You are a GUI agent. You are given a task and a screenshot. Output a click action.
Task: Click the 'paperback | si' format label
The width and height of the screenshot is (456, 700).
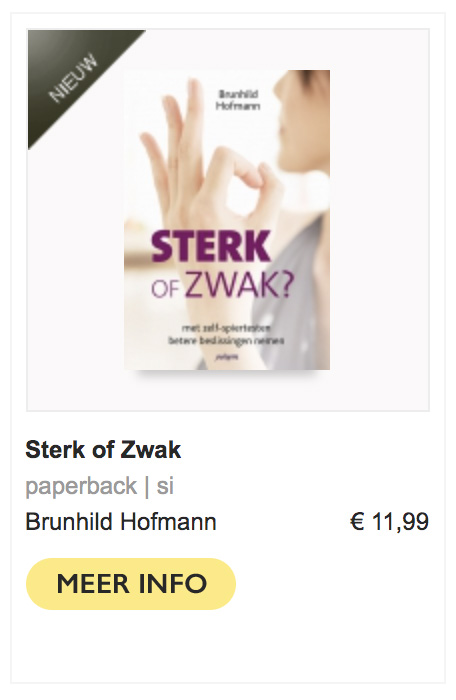click(x=100, y=486)
